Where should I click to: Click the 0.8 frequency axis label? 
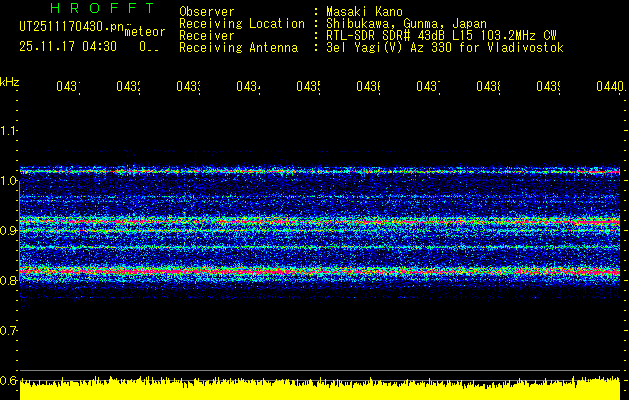pyautogui.click(x=9, y=280)
